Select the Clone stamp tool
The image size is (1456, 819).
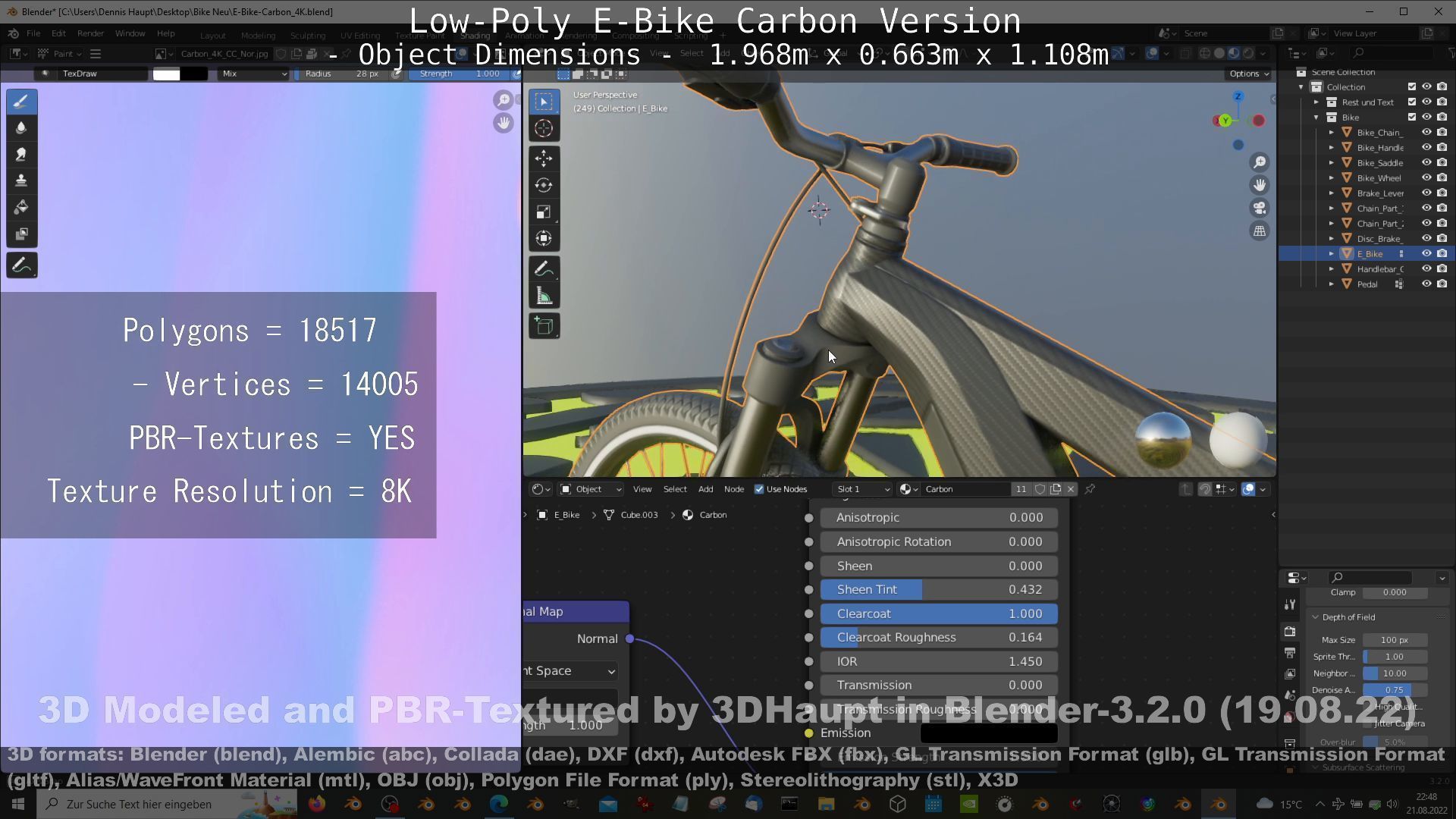[x=21, y=180]
